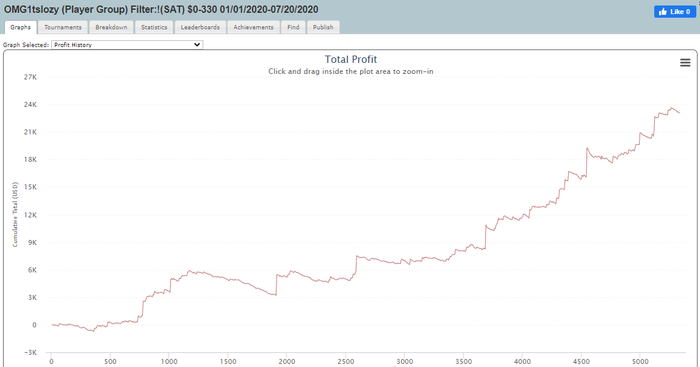View the Leaderboards tab
700x367 pixels.
point(200,27)
